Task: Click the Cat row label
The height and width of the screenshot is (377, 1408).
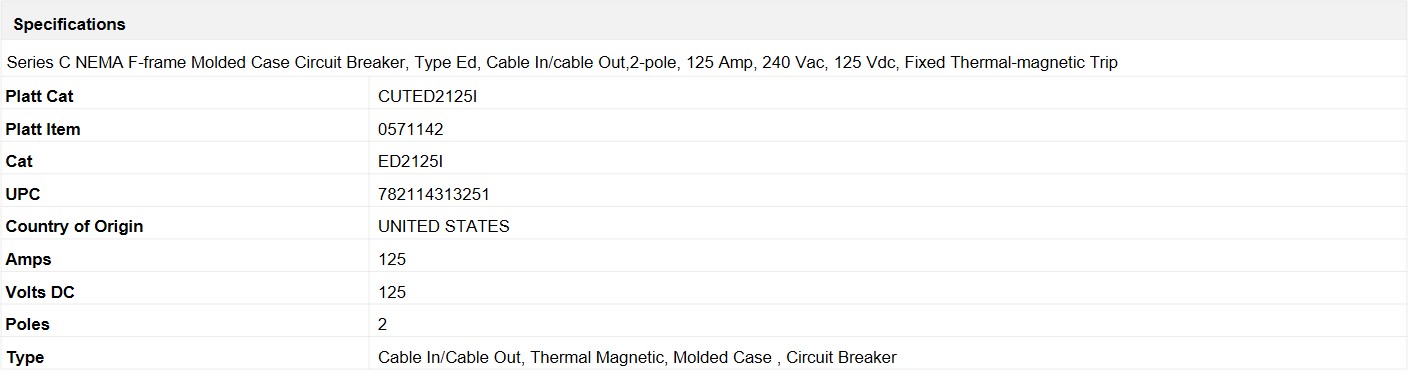Action: 19,161
